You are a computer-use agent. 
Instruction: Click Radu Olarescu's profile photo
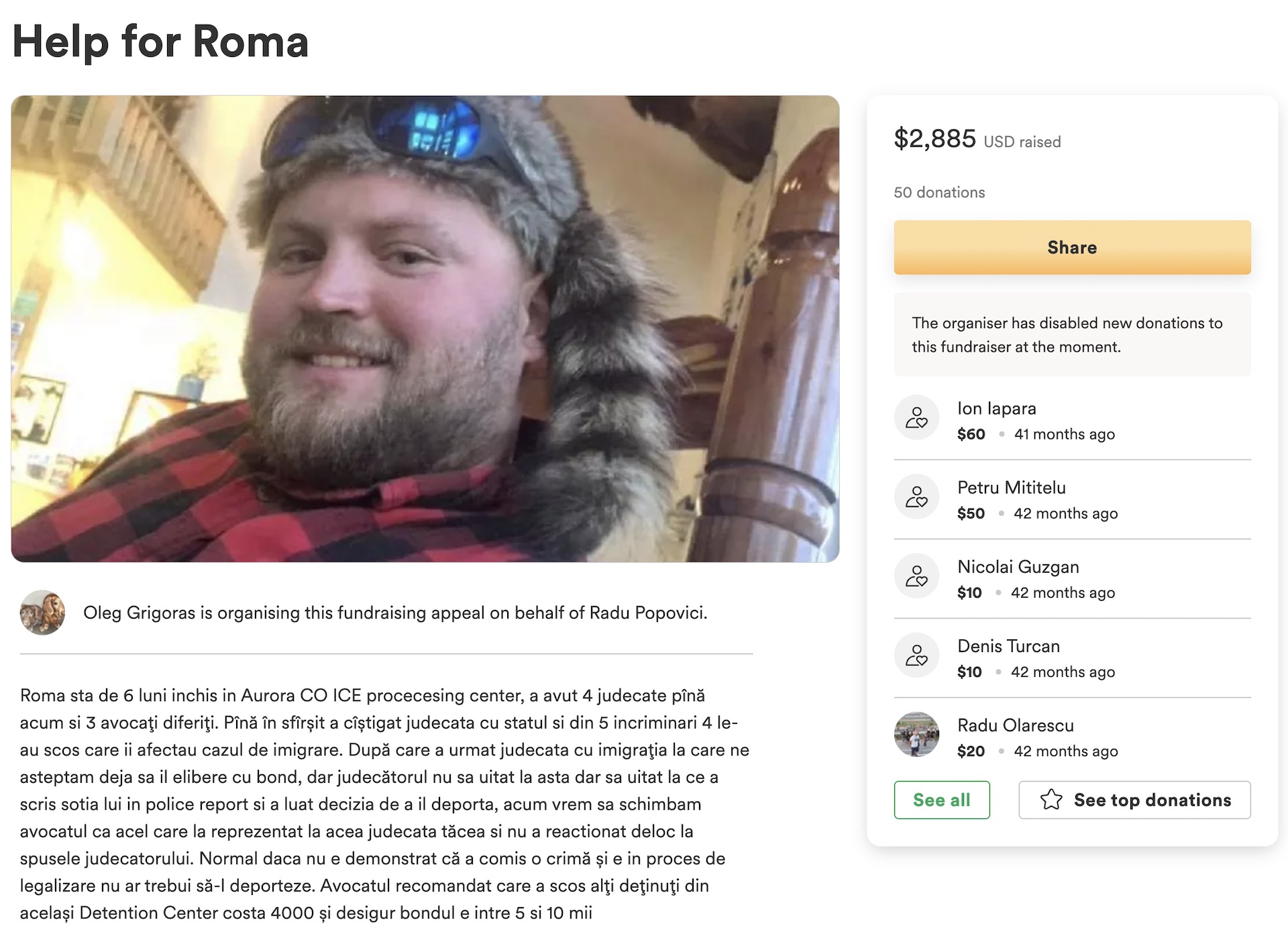[916, 734]
